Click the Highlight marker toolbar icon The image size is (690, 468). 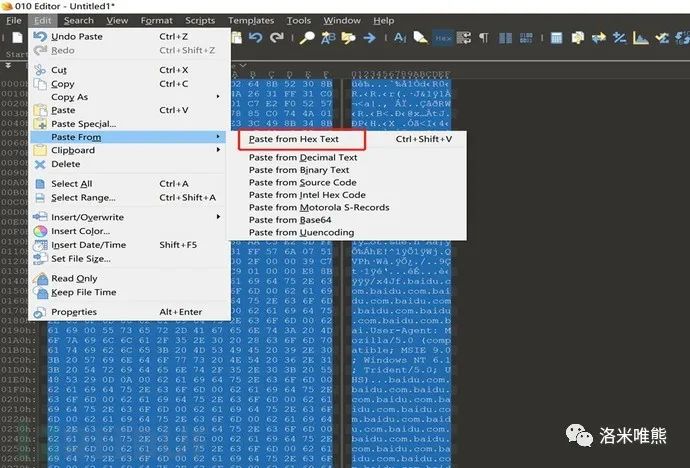(x=420, y=38)
